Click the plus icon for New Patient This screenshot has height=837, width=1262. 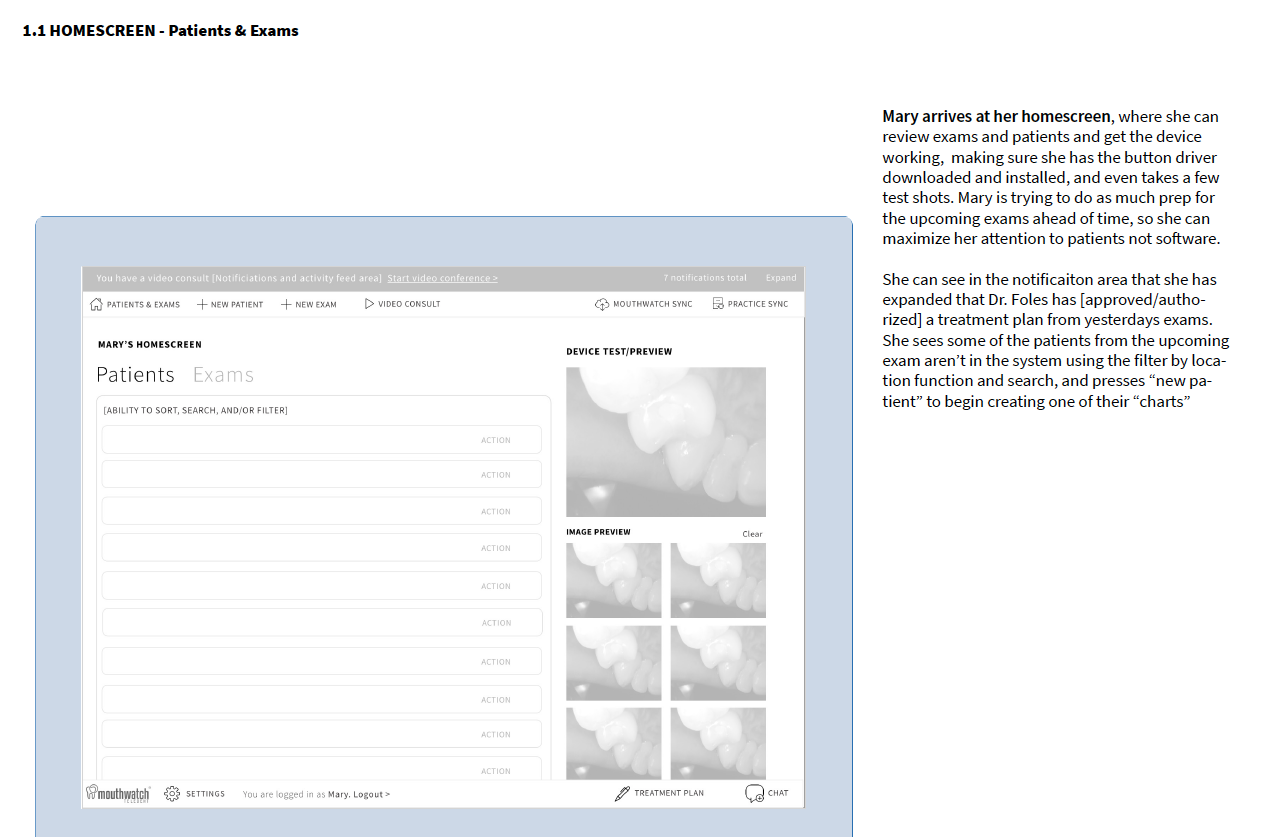(x=202, y=304)
